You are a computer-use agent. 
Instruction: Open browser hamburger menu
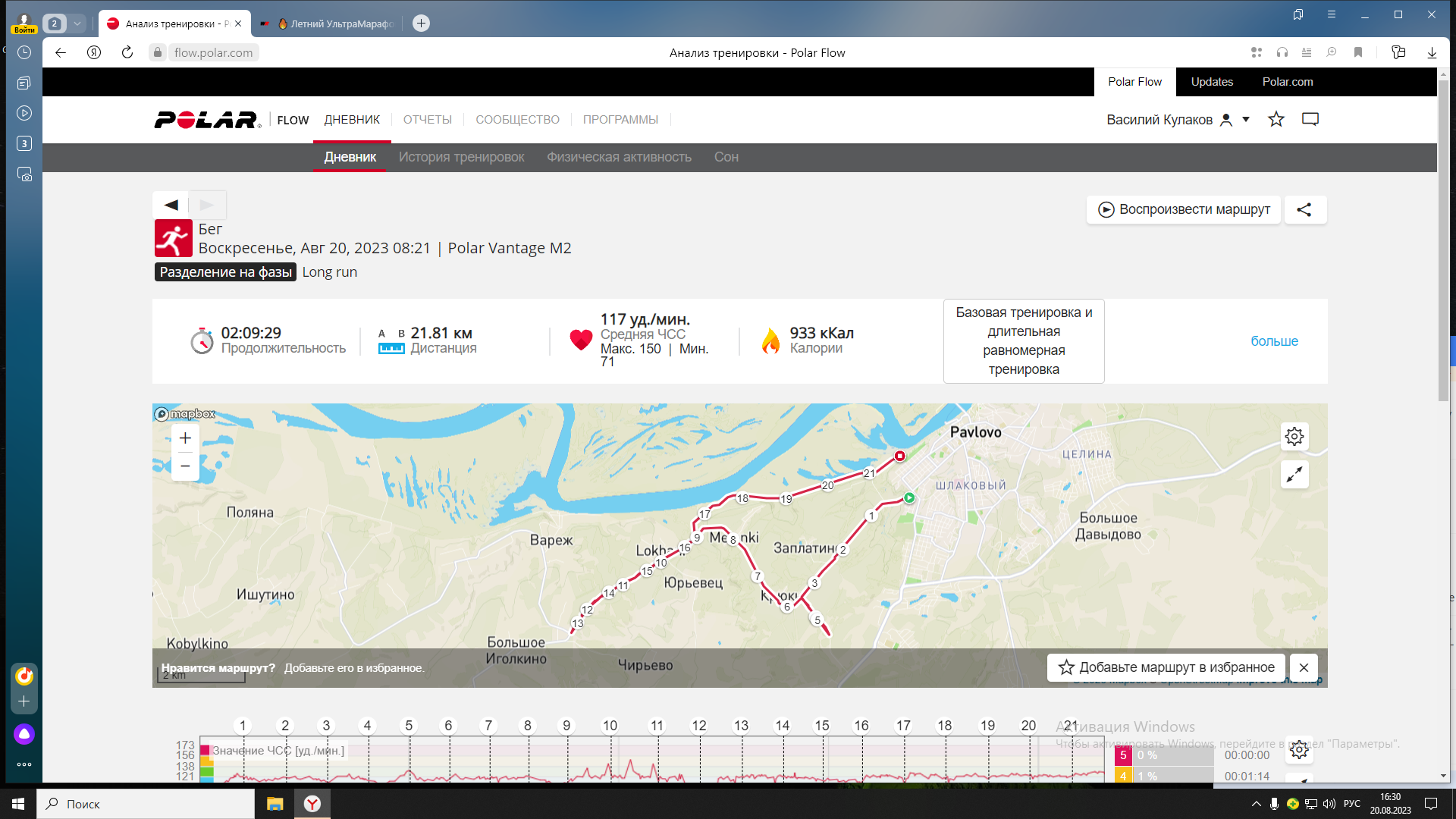tap(1332, 14)
